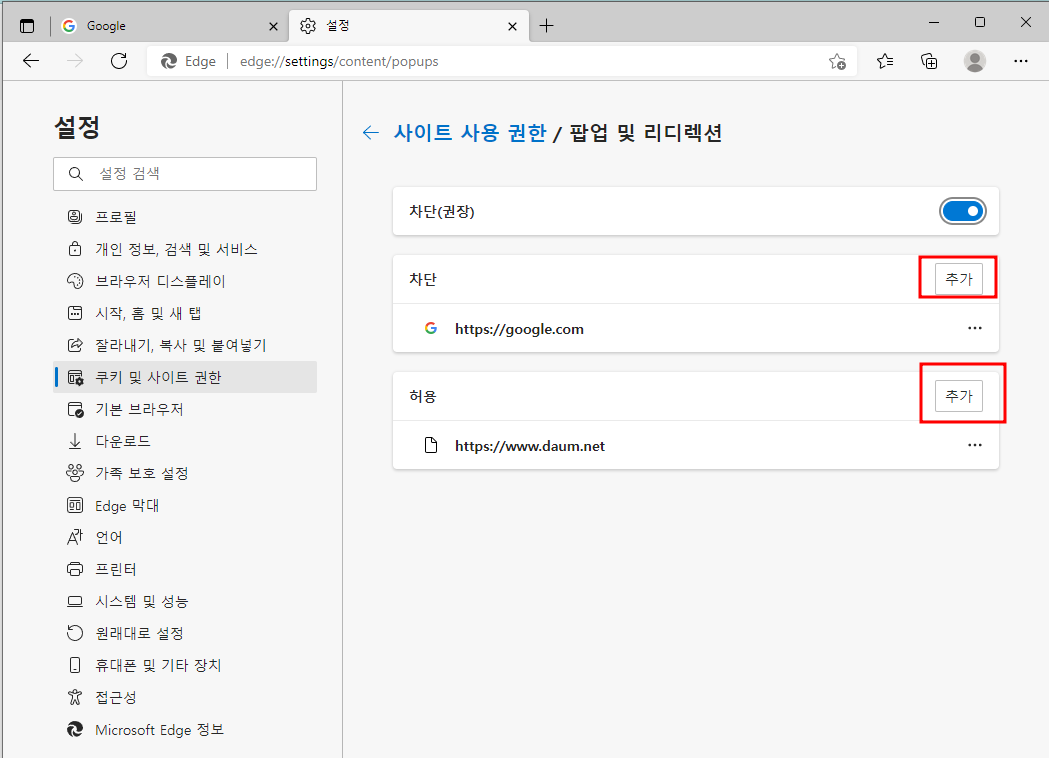This screenshot has height=758, width=1049.
Task: Open more options for https://www.daum.net entry
Action: (975, 445)
